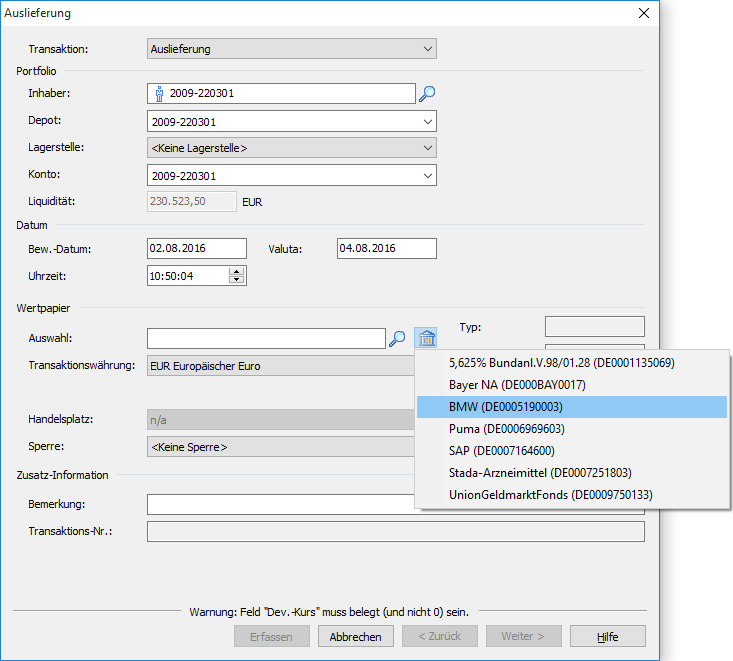Increase Uhrzeit with the up spinner arrow

(237, 271)
